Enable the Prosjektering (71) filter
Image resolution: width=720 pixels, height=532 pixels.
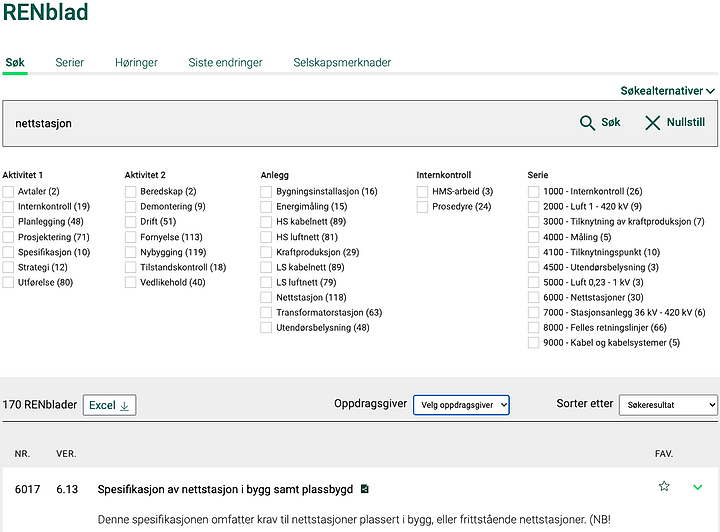8,237
